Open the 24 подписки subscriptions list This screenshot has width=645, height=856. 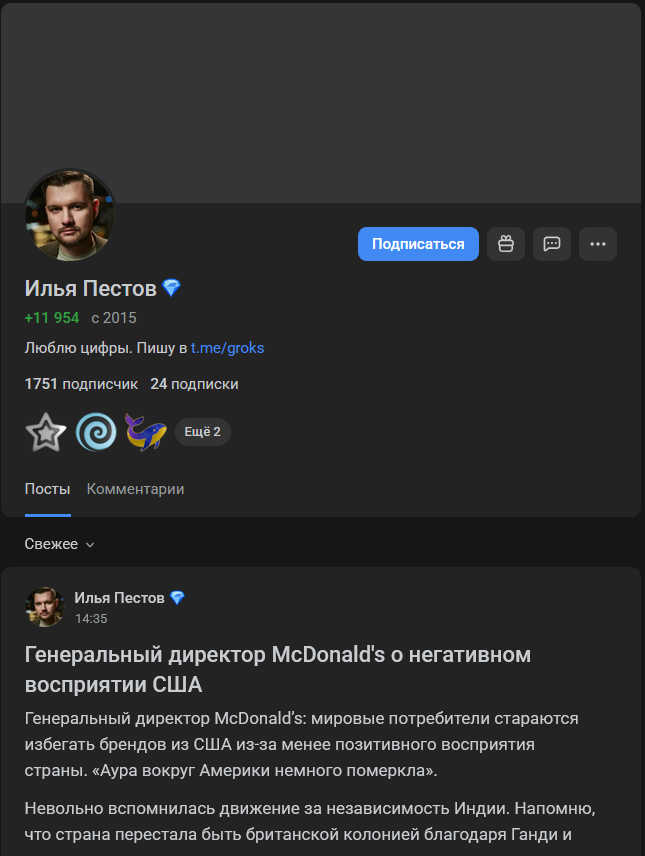(195, 383)
